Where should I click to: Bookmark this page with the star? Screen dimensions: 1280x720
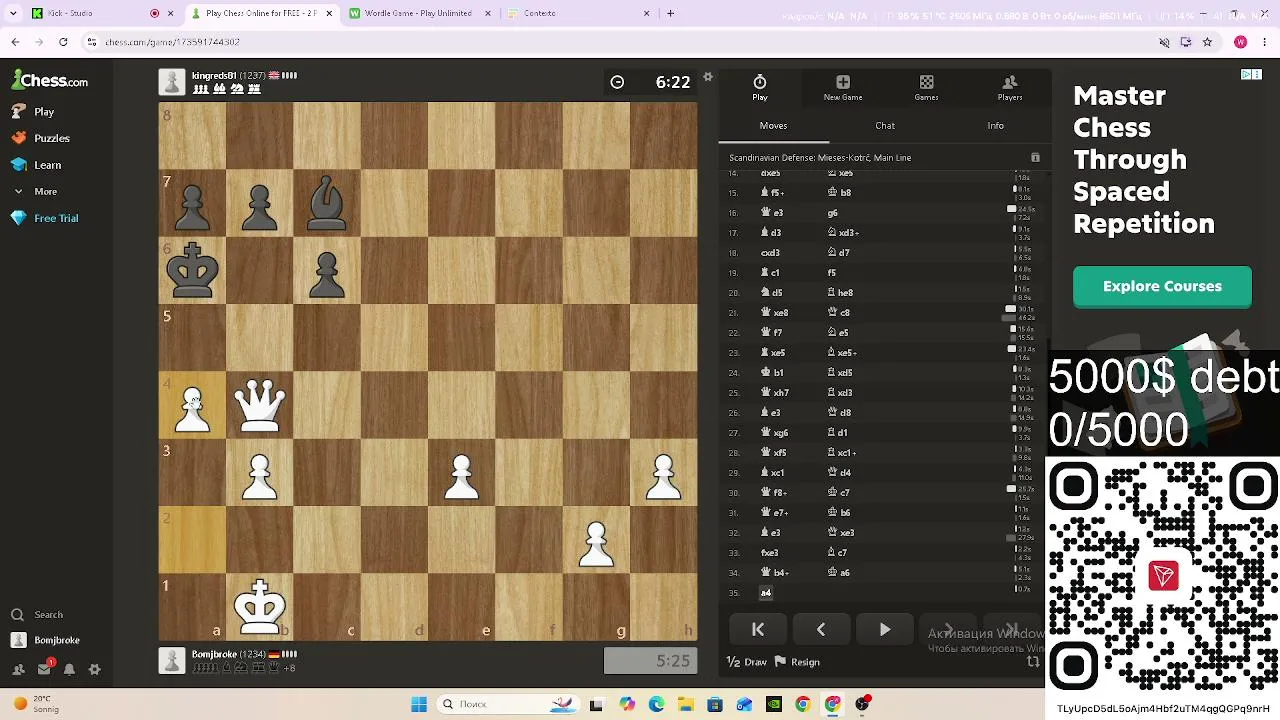(1207, 42)
